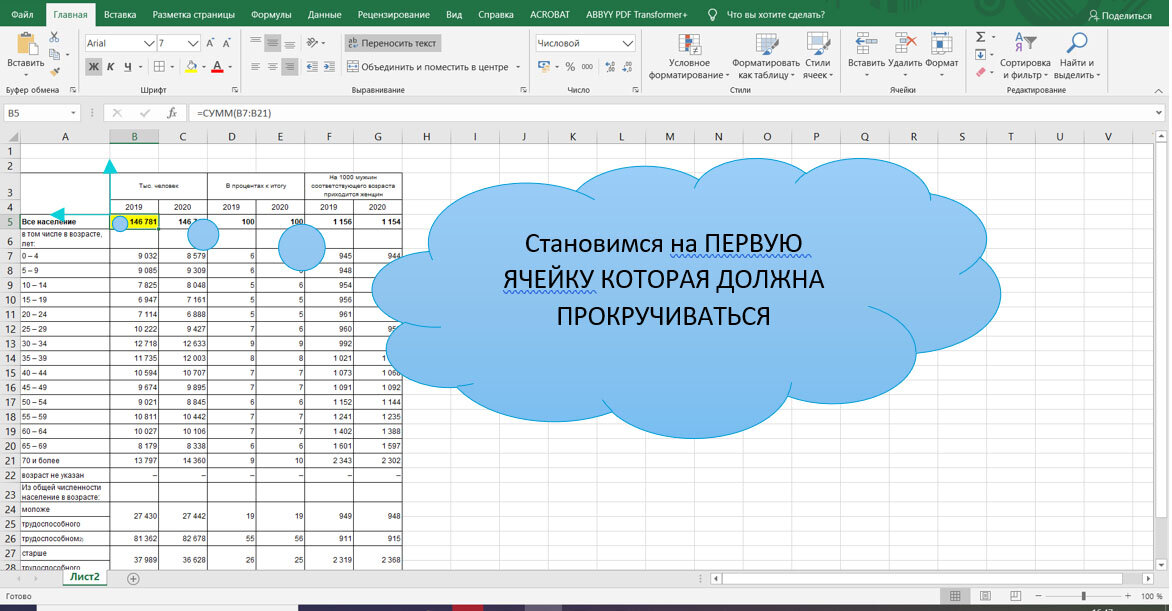Center cell text horizontally
Viewport: 1172px width, 611px height.
pos(273,67)
